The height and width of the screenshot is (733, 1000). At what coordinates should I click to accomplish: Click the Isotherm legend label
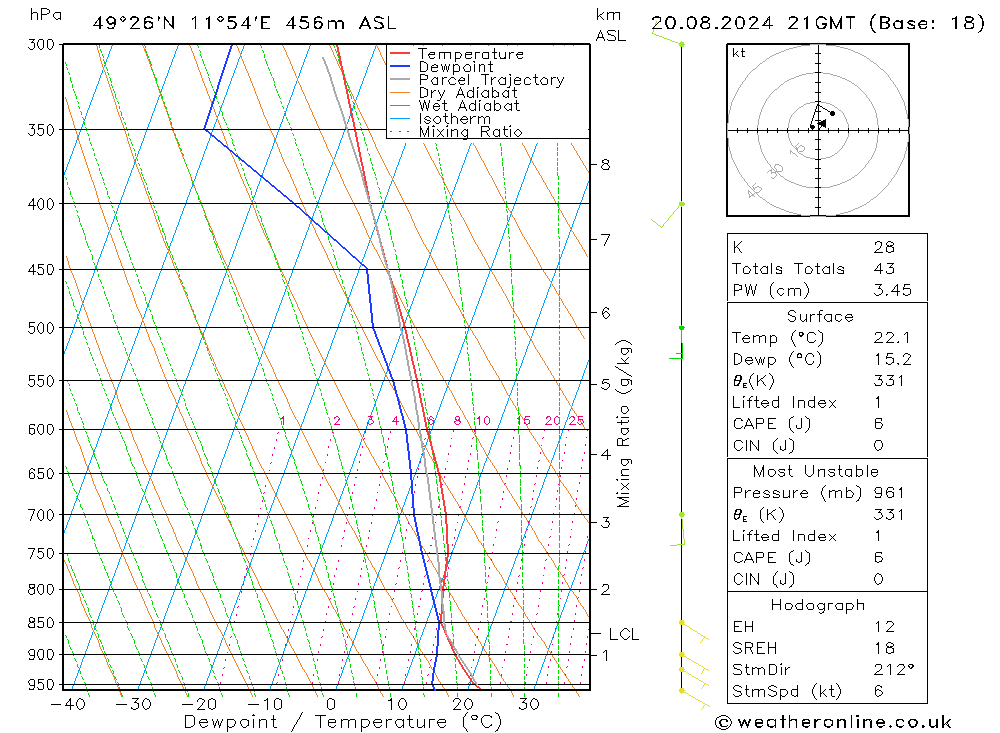454,119
